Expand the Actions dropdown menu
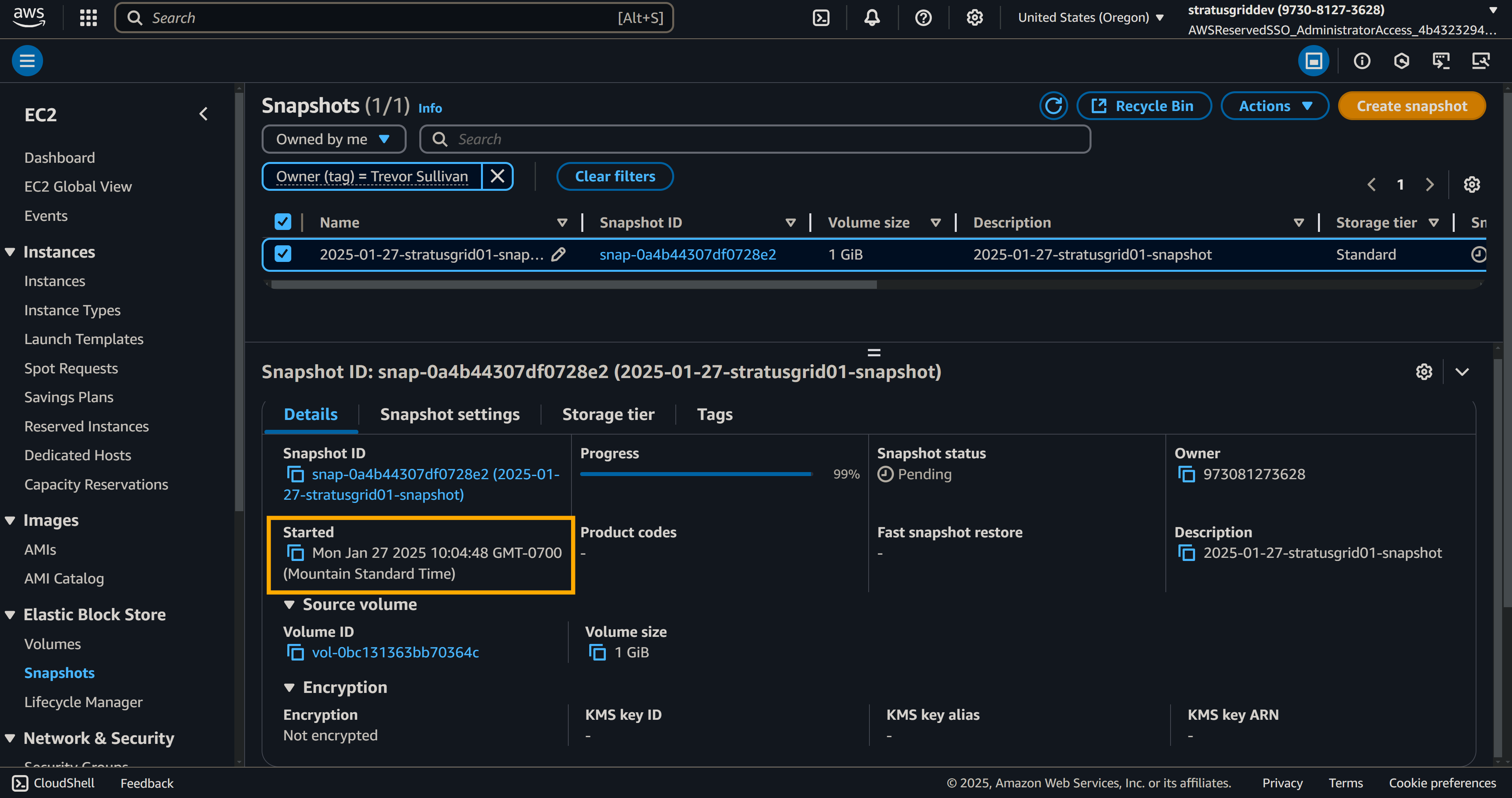 coord(1274,106)
